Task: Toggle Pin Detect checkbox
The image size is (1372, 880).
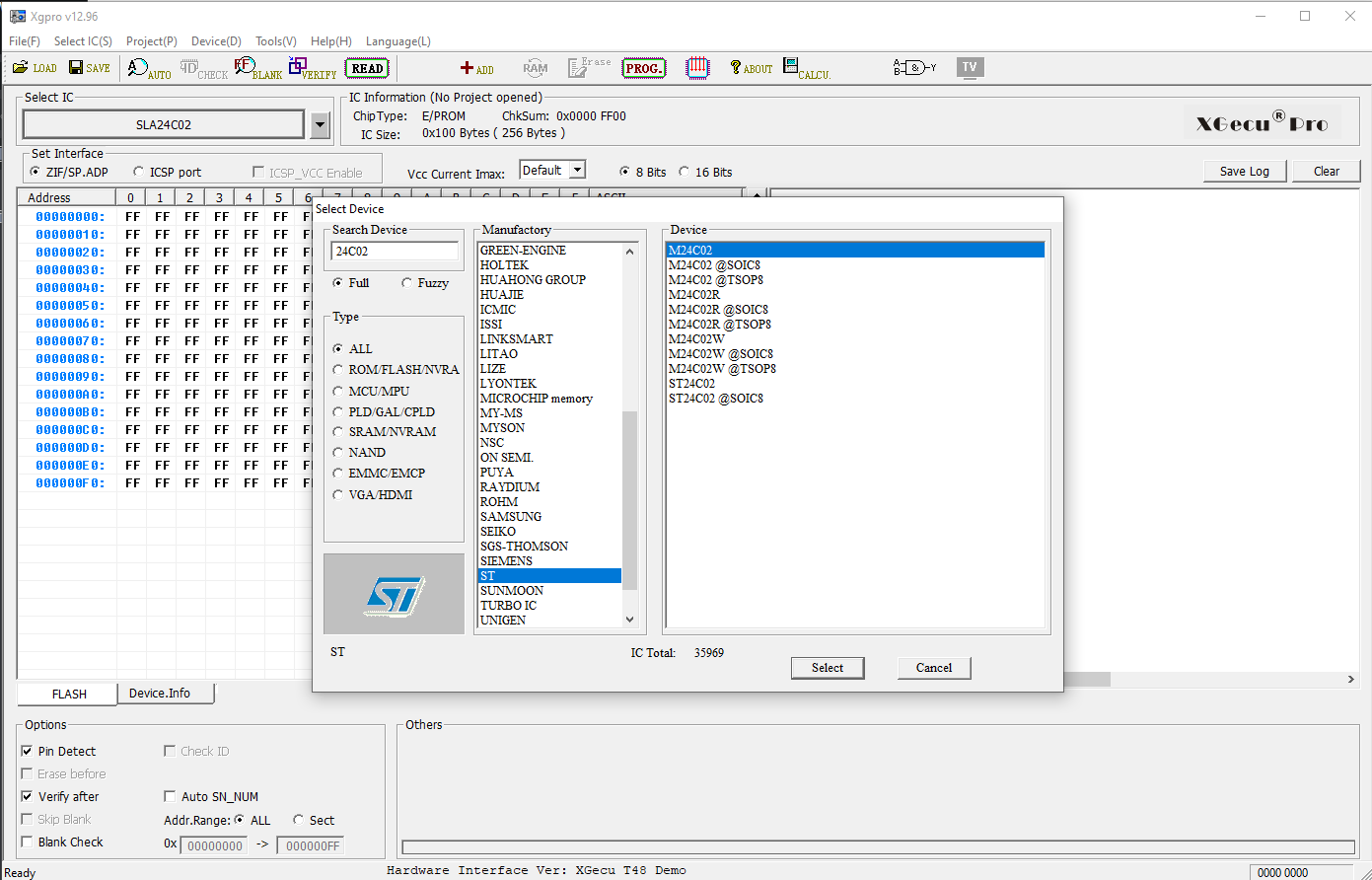Action: pos(59,751)
